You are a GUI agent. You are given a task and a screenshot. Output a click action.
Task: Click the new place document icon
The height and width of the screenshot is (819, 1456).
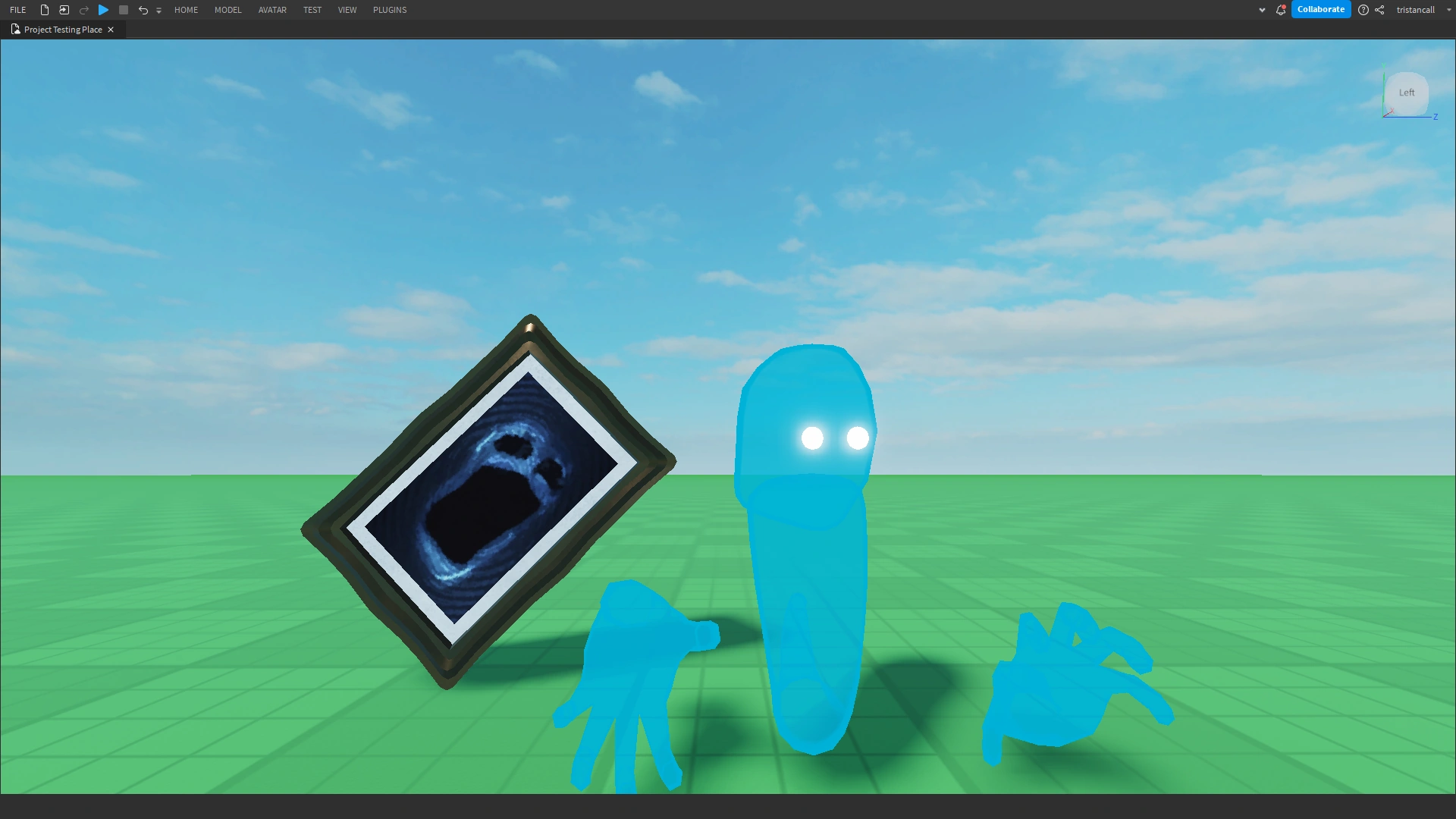point(43,10)
